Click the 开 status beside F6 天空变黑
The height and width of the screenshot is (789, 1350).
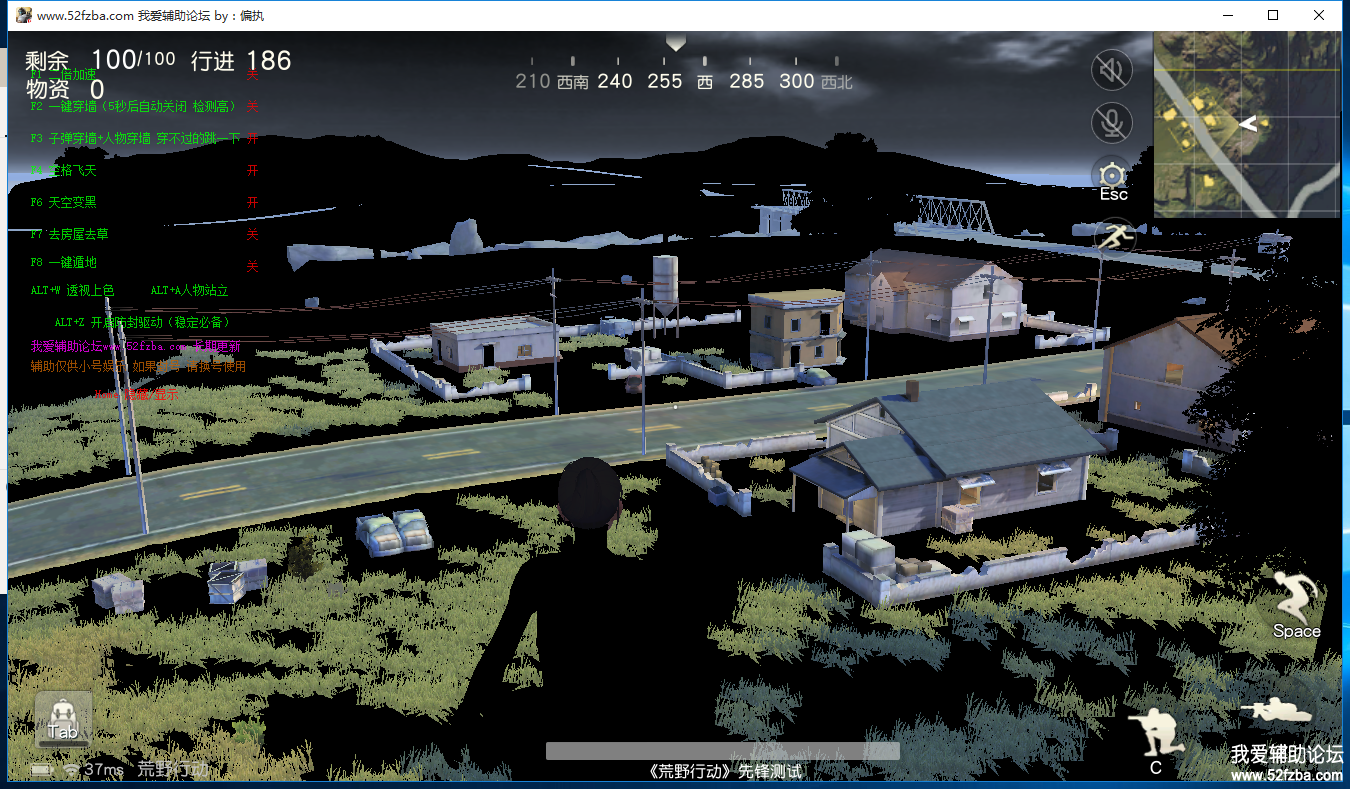pos(253,202)
